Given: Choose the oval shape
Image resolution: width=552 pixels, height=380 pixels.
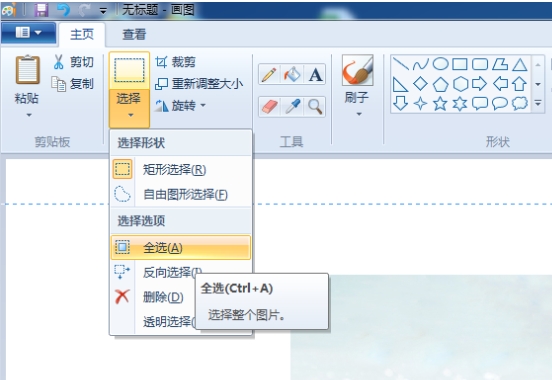Looking at the screenshot, I should (x=440, y=64).
